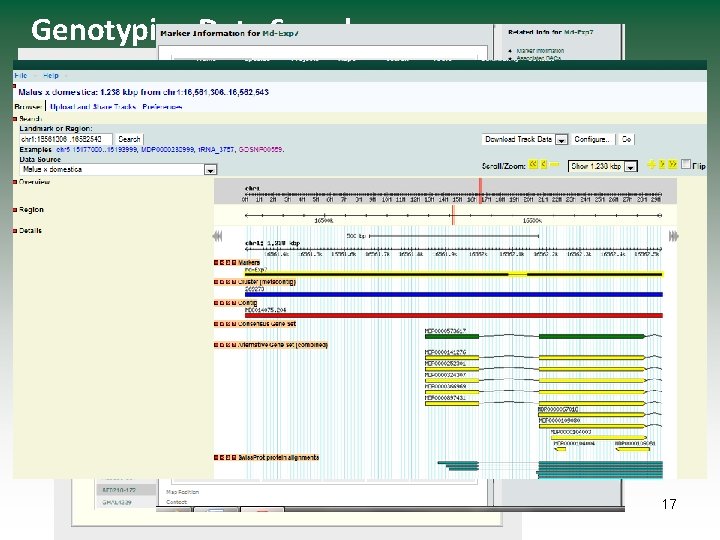Collapse the Consensus Gene set track
720x540 pixels.
pos(216,324)
